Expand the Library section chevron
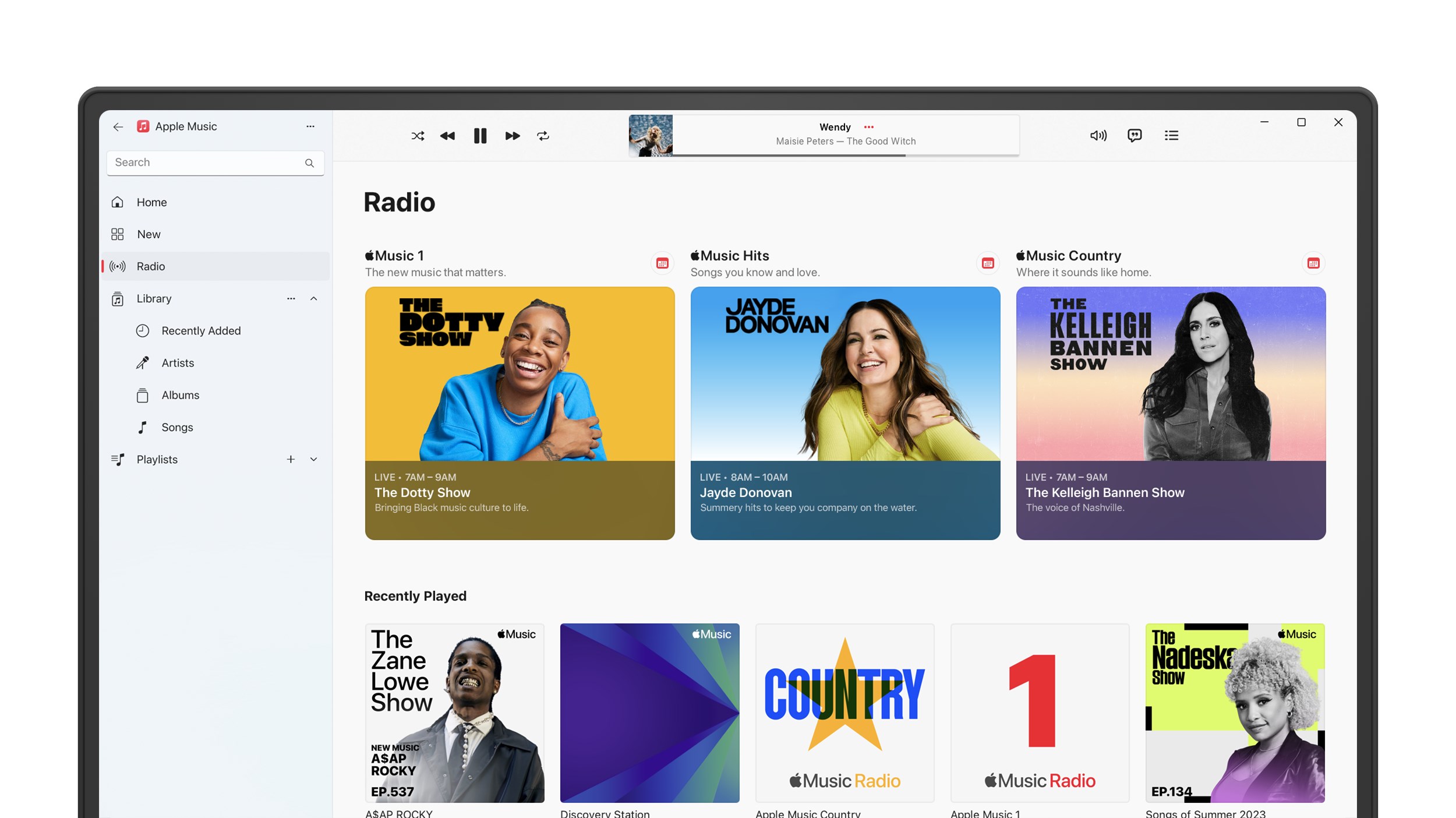1456x818 pixels. (313, 298)
